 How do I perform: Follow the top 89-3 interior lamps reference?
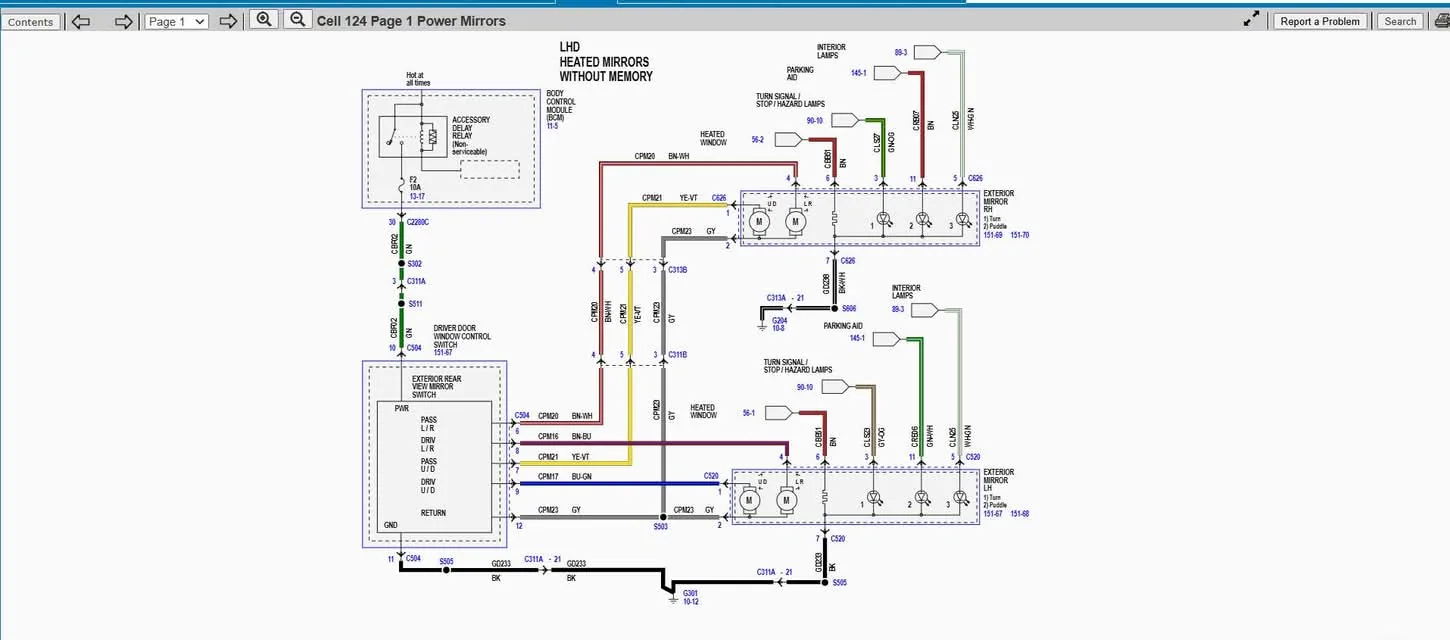(x=900, y=51)
